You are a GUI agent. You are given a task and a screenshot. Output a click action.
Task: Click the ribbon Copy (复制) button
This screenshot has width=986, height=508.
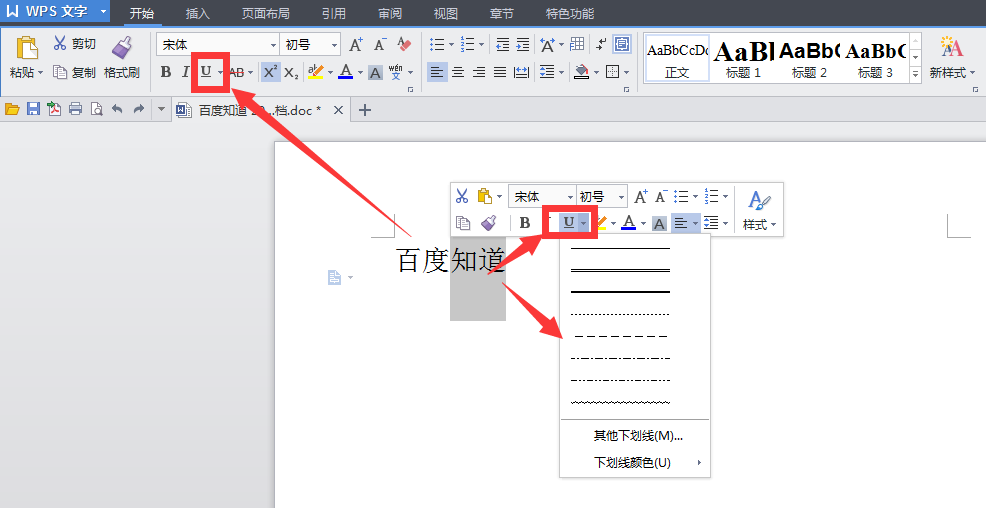(74, 72)
